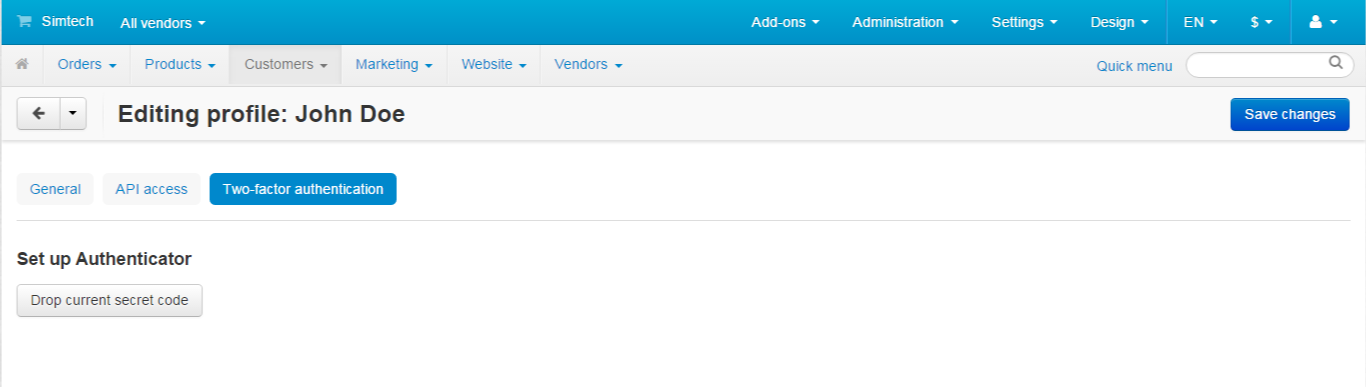Click the Save changes button
This screenshot has height=387, width=1366.
click(1290, 114)
